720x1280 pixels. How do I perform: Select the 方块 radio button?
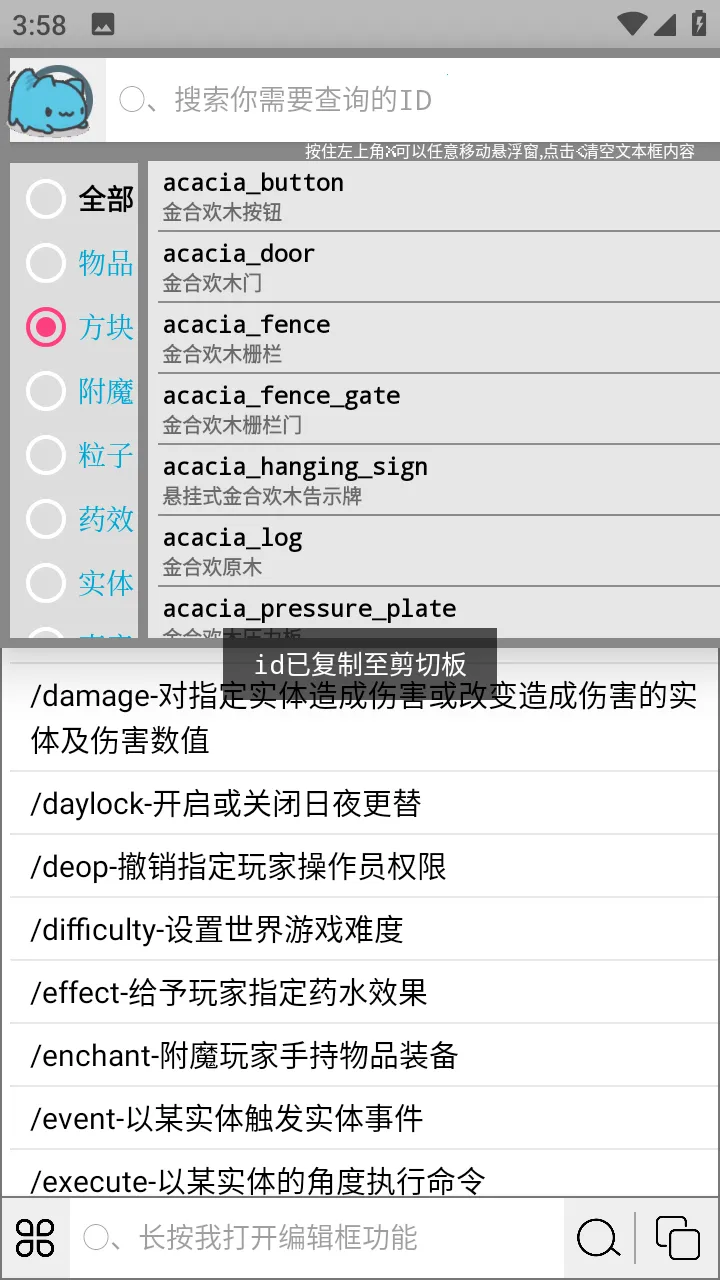(46, 327)
